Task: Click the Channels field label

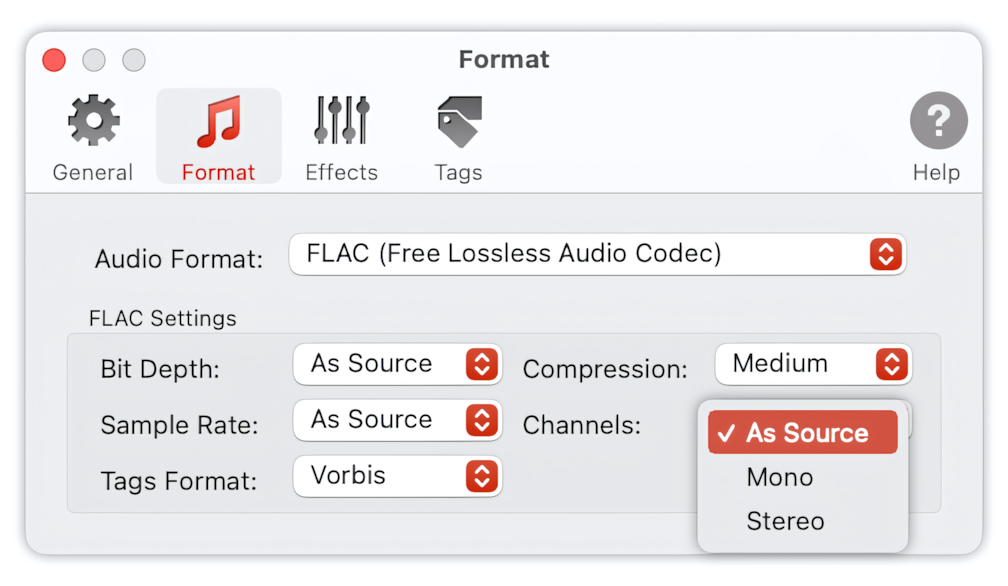Action: [x=582, y=425]
